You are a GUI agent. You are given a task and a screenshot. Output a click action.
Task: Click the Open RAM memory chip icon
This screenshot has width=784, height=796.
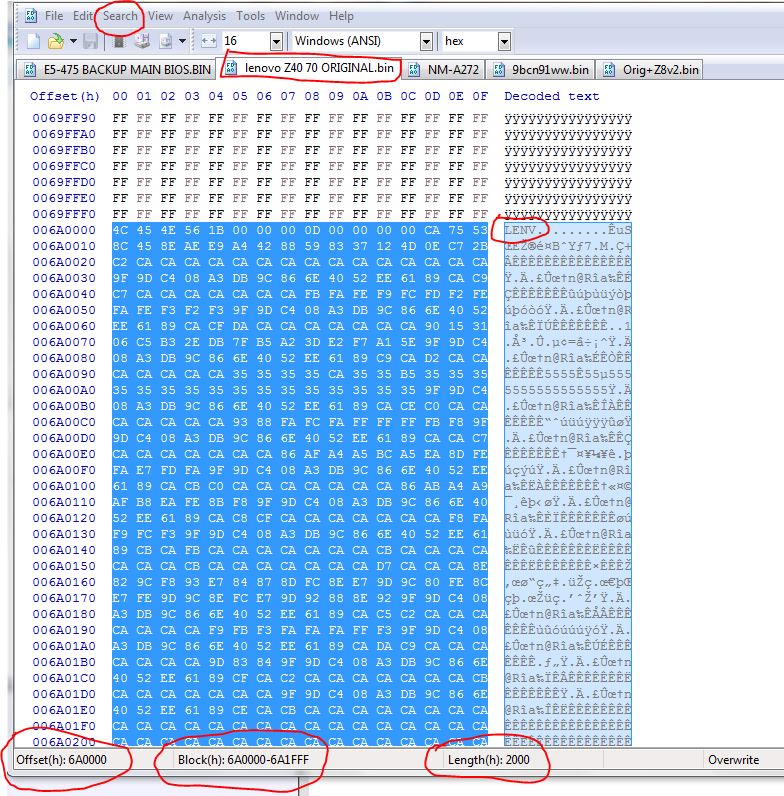click(119, 41)
